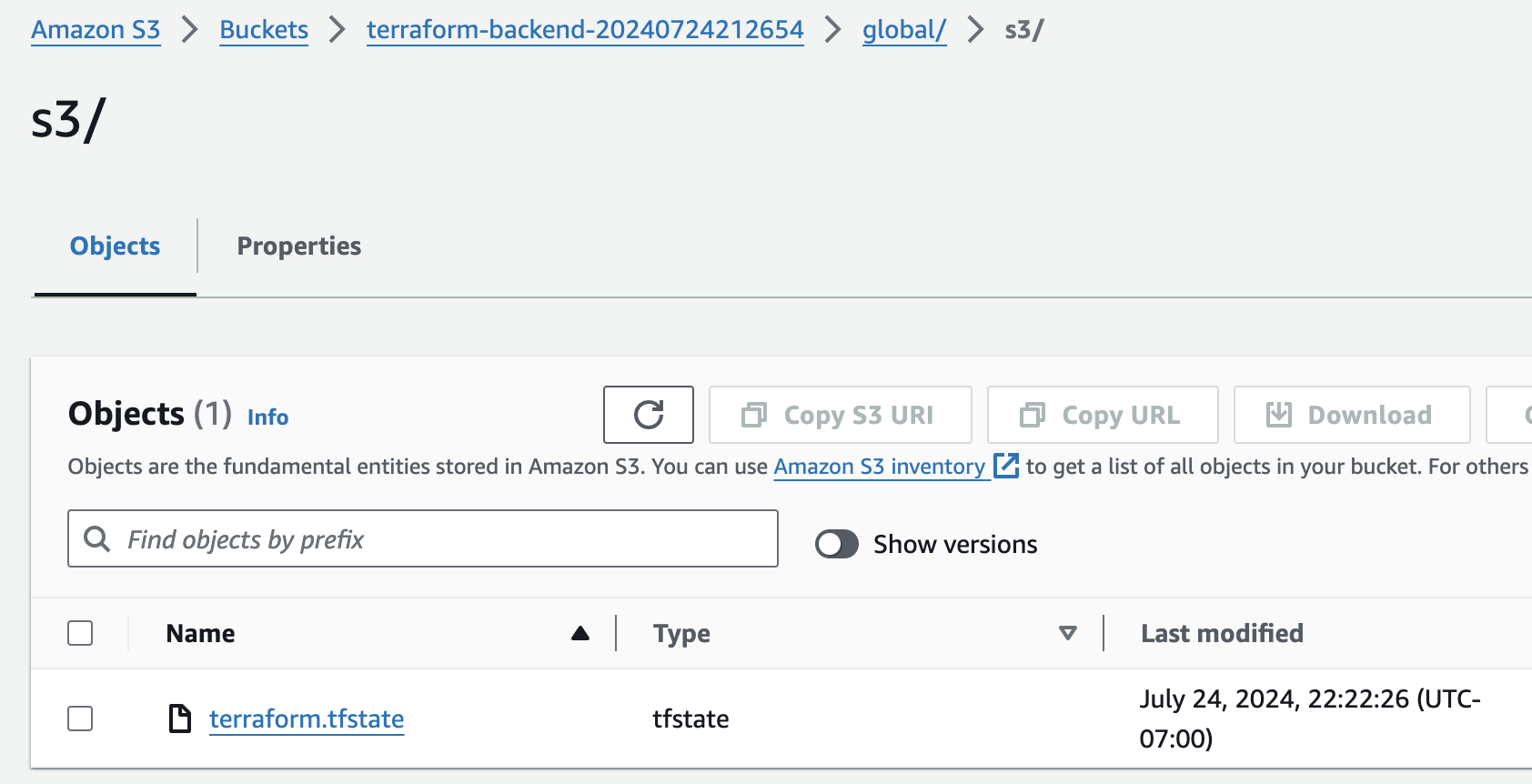
Task: Click the external link icon beside inventory
Action: [1005, 466]
